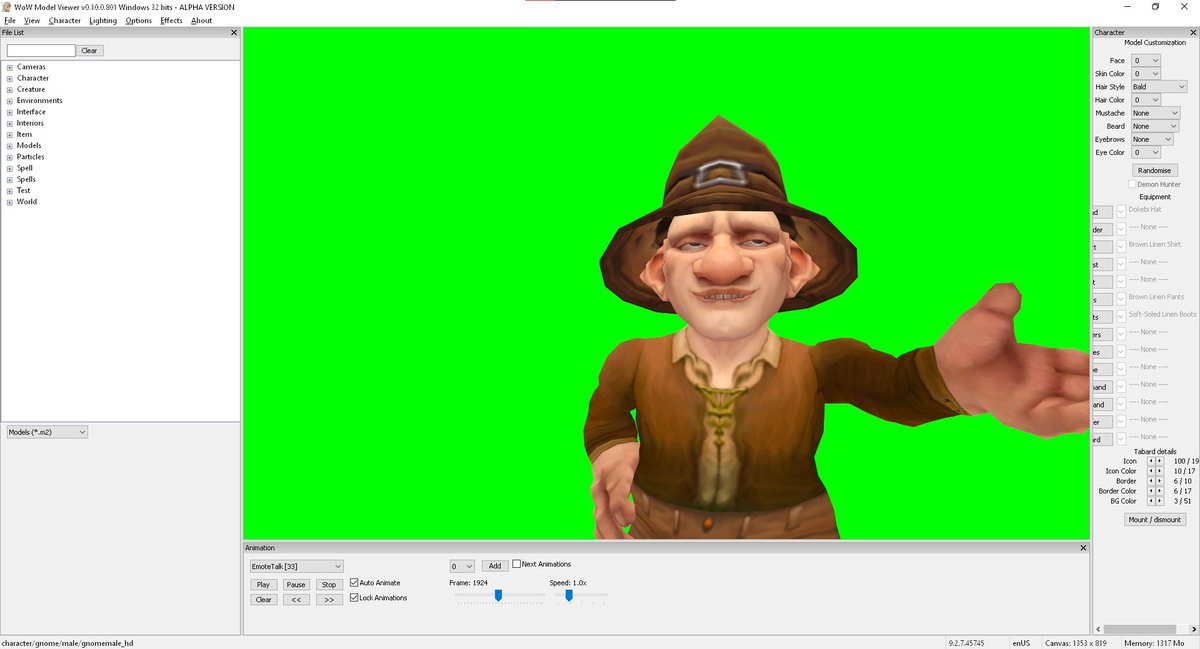1200x649 pixels.
Task: Click right arrow for tabard Border Color
Action: pyautogui.click(x=1159, y=491)
